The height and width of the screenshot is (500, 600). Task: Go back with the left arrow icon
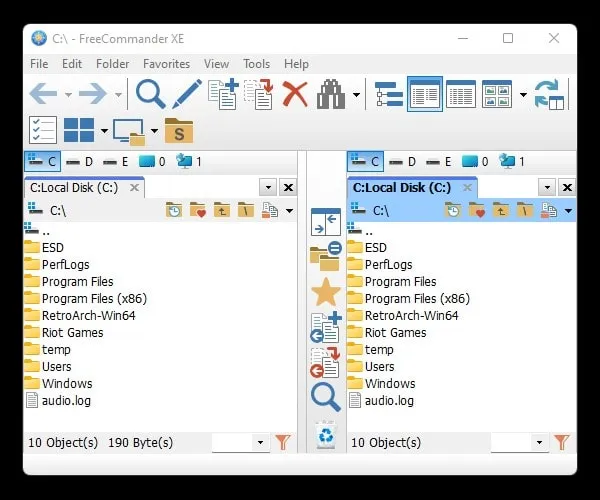click(x=43, y=94)
